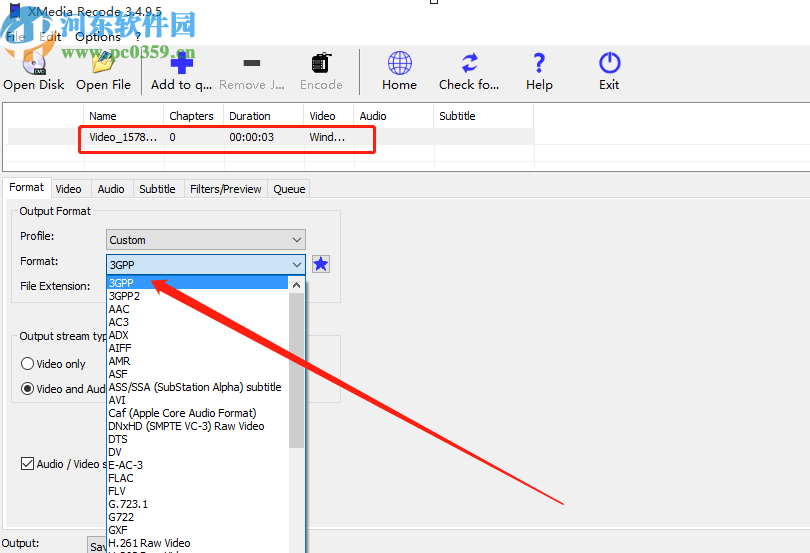Click the Check for updates icon
This screenshot has height=553, width=810.
coord(469,63)
